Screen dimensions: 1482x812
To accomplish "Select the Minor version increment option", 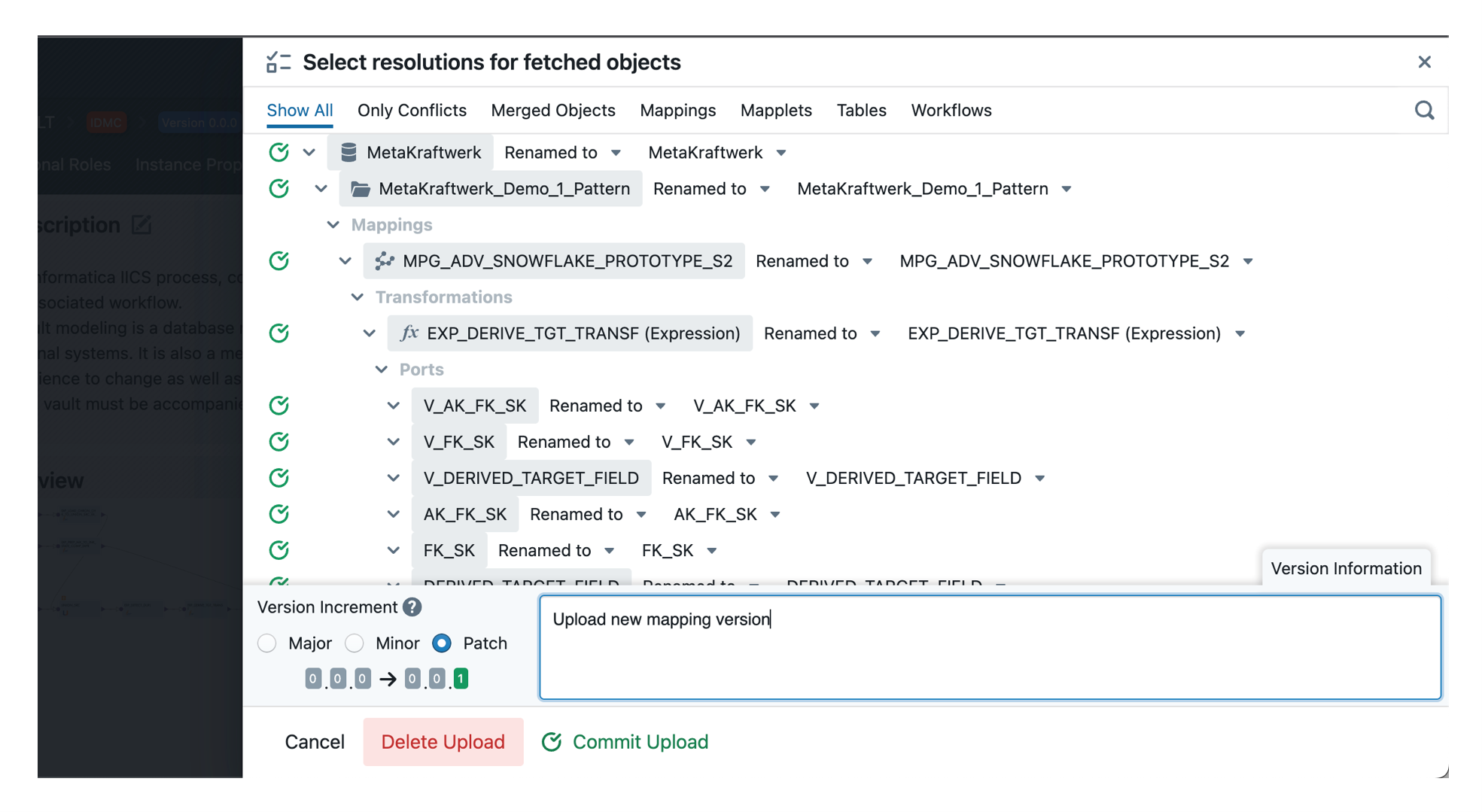I will [355, 643].
